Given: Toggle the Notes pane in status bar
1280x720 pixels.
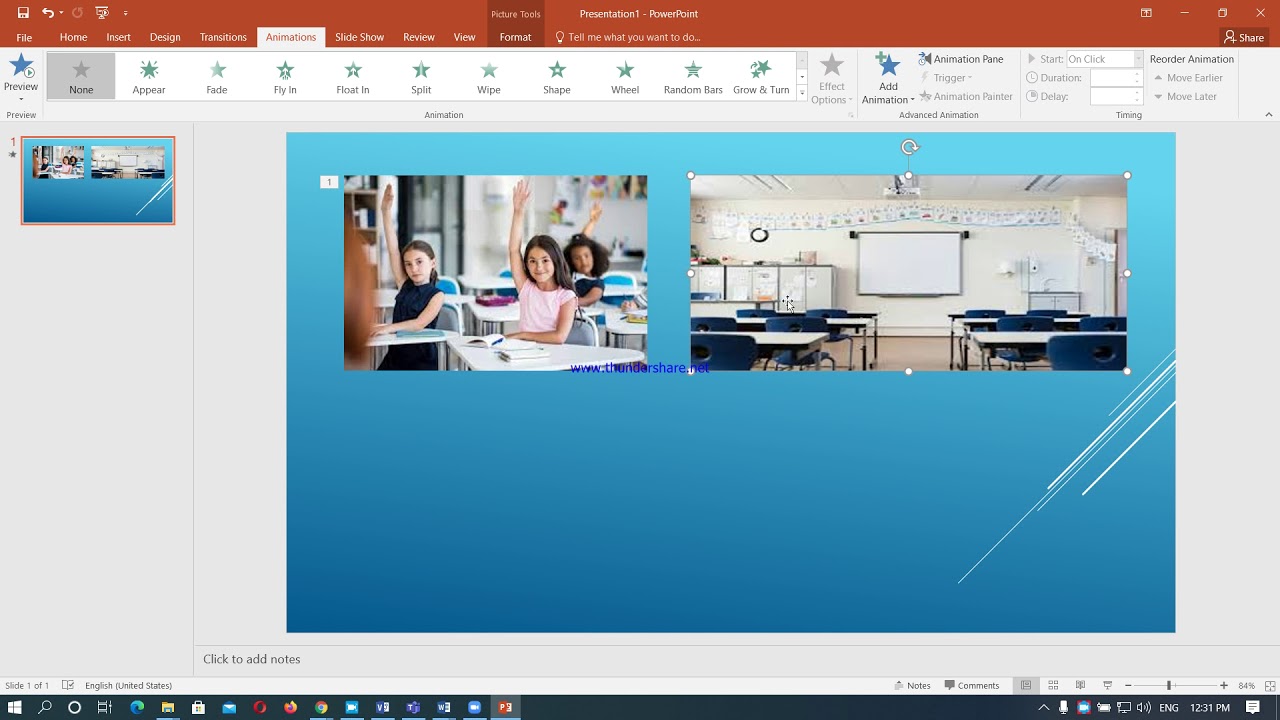Looking at the screenshot, I should tap(911, 685).
